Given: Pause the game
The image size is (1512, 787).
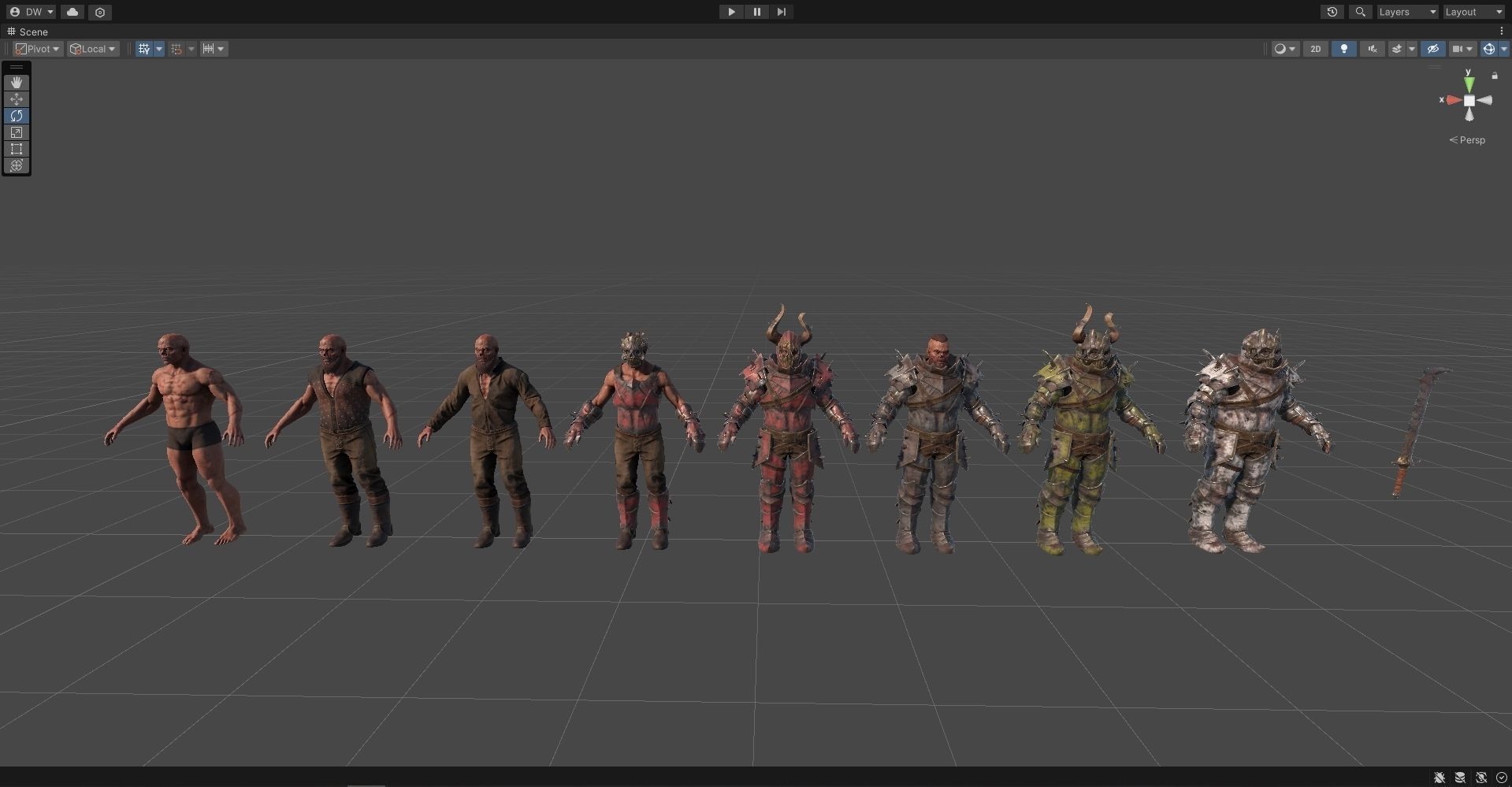Looking at the screenshot, I should pos(756,12).
